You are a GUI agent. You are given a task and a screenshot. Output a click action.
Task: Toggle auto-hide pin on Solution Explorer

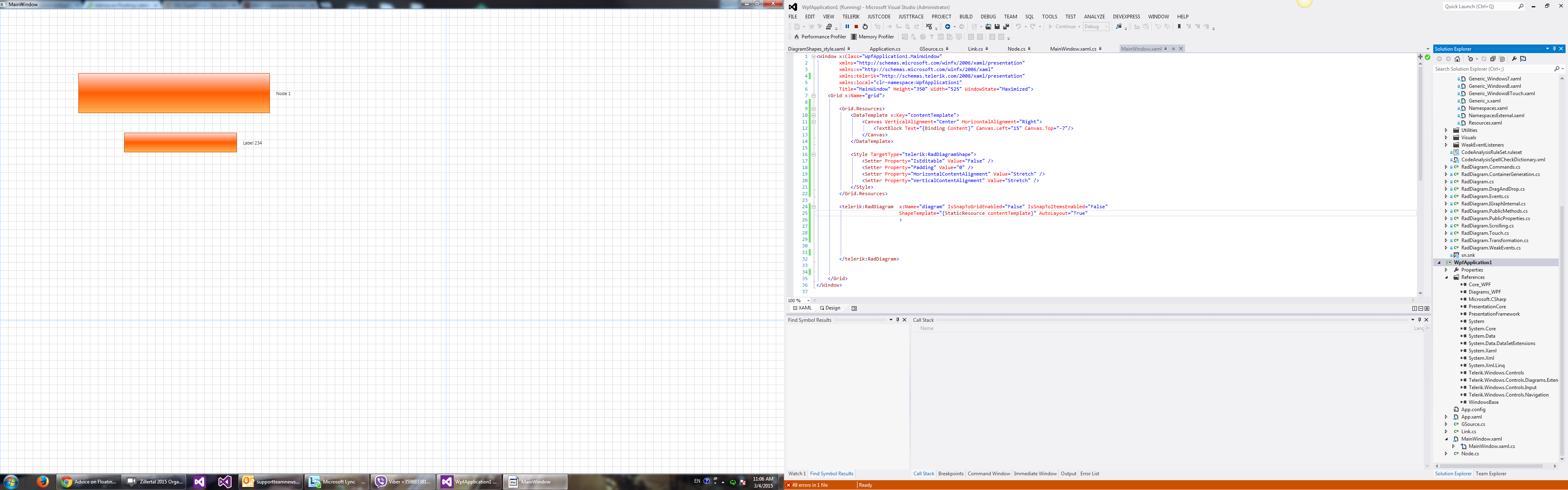[x=1554, y=49]
